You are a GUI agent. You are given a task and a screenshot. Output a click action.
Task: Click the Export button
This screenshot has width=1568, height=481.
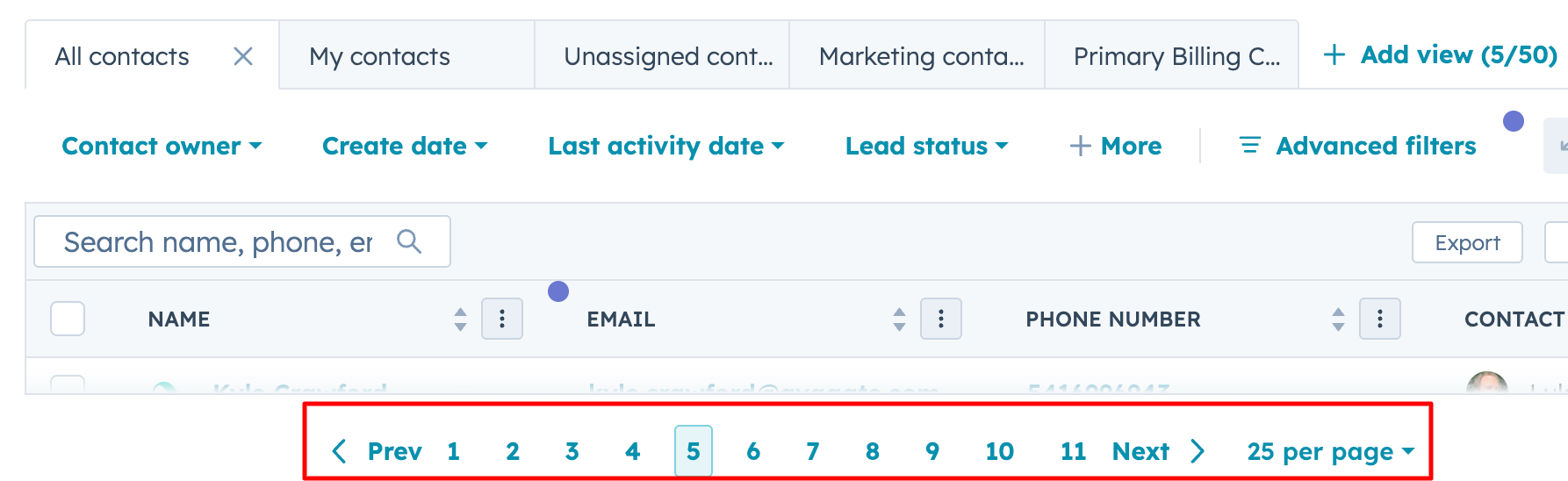pos(1467,242)
